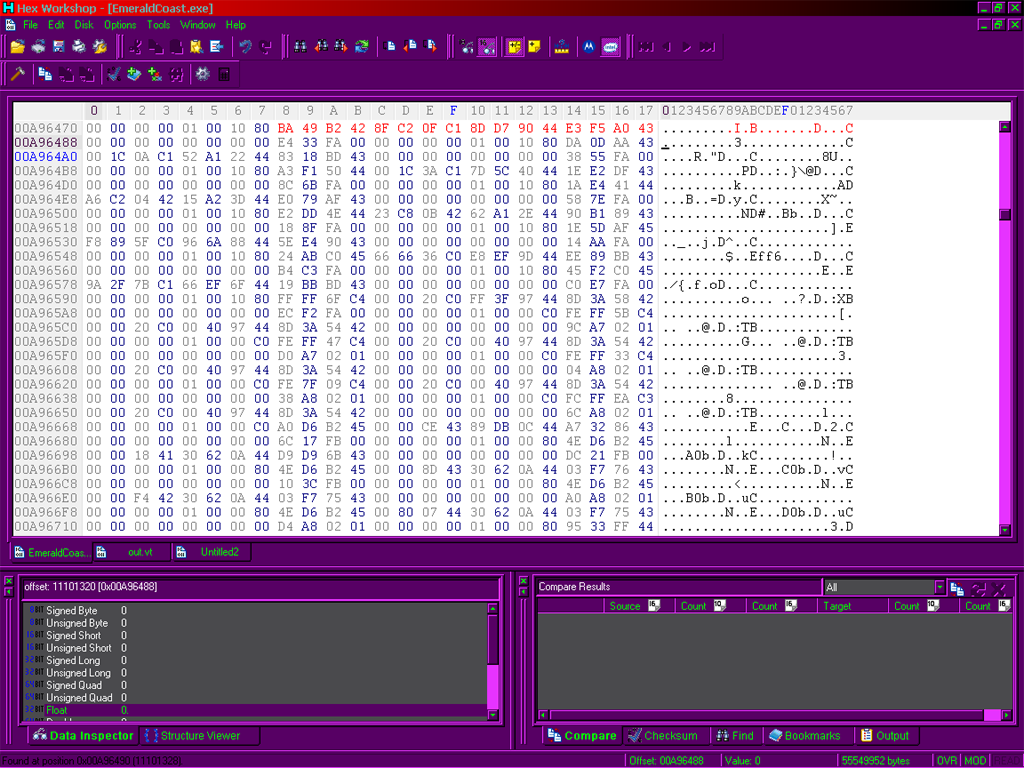The image size is (1024, 768).
Task: Click the Open file folder icon
Action: tap(18, 46)
